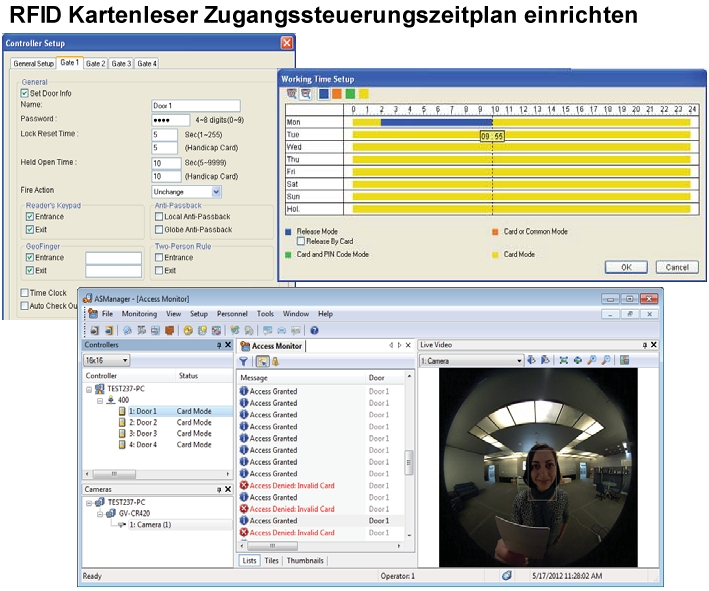Click the gold lock icon in Access Monitor toolbar
The height and width of the screenshot is (591, 709).
pos(275,361)
